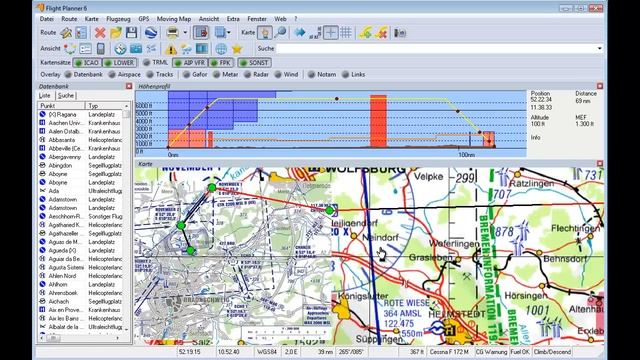Click the red X delete route icon

(x=100, y=33)
